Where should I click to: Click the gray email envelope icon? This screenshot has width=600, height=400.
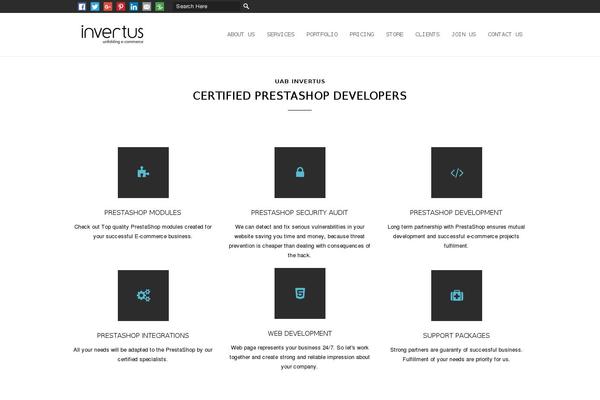tap(147, 7)
